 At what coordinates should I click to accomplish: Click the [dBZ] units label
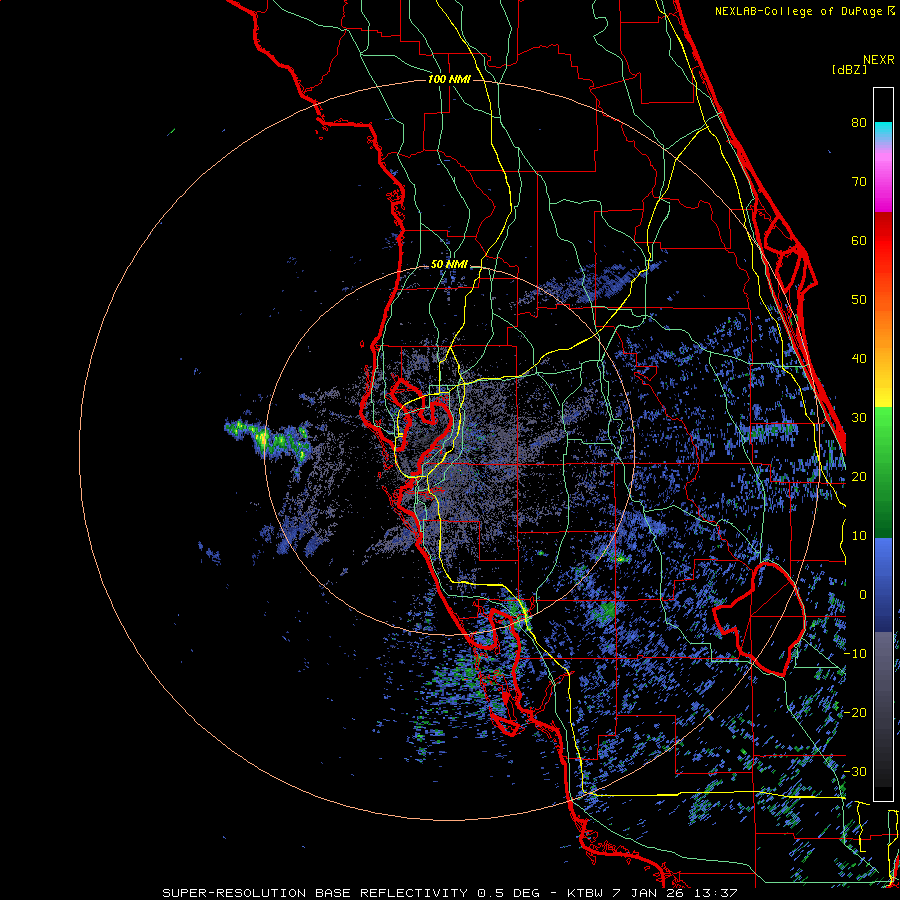point(849,70)
